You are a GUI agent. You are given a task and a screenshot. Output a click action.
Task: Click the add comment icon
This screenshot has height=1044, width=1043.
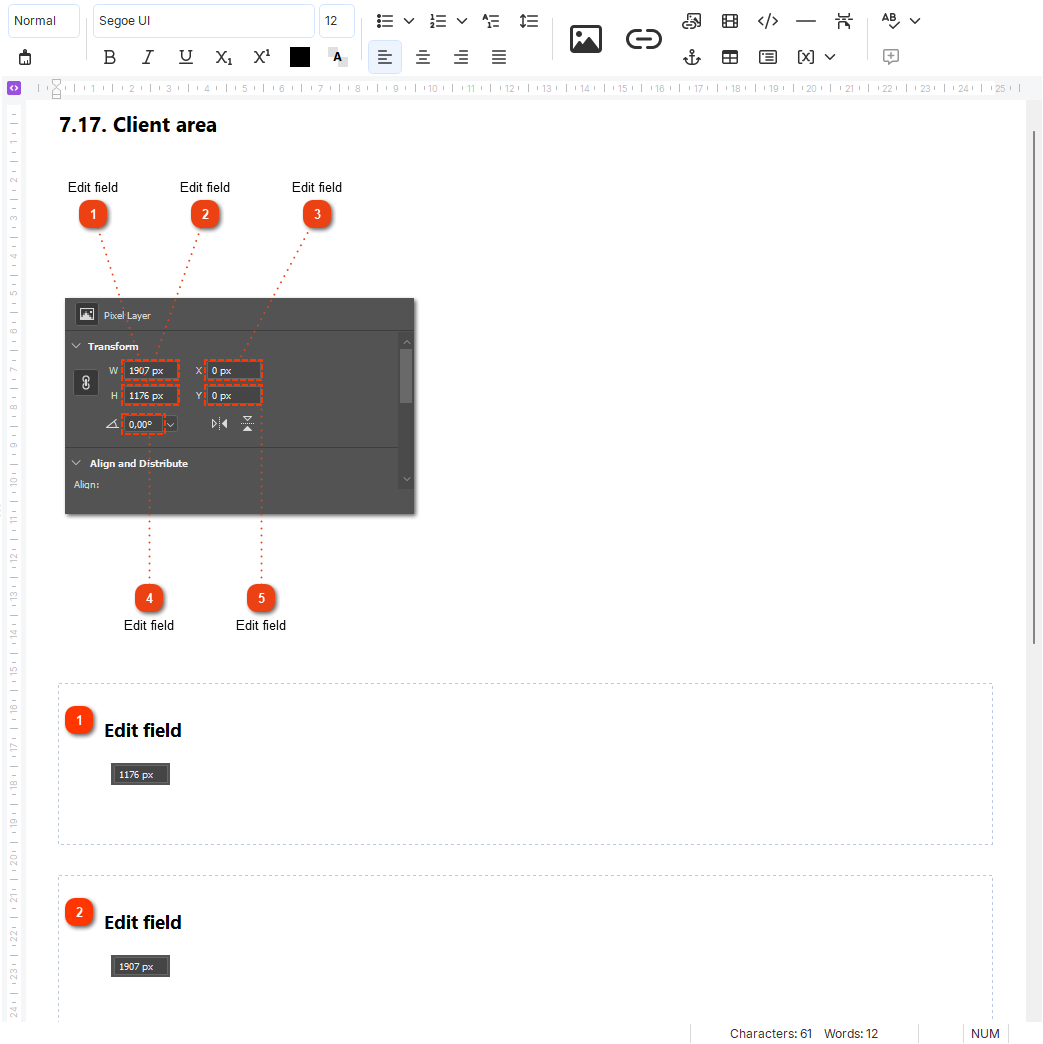891,57
